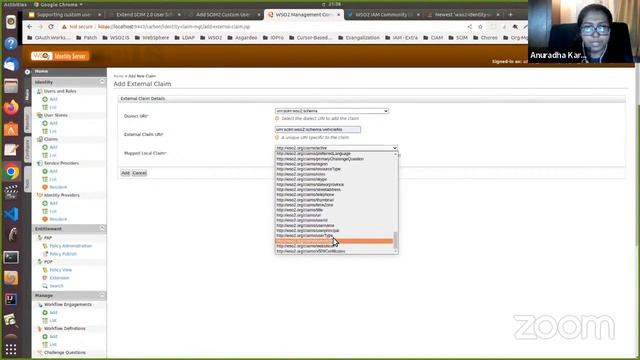Click List under Users and Roles
Image resolution: width=640 pixels, height=360 pixels.
tap(53, 107)
